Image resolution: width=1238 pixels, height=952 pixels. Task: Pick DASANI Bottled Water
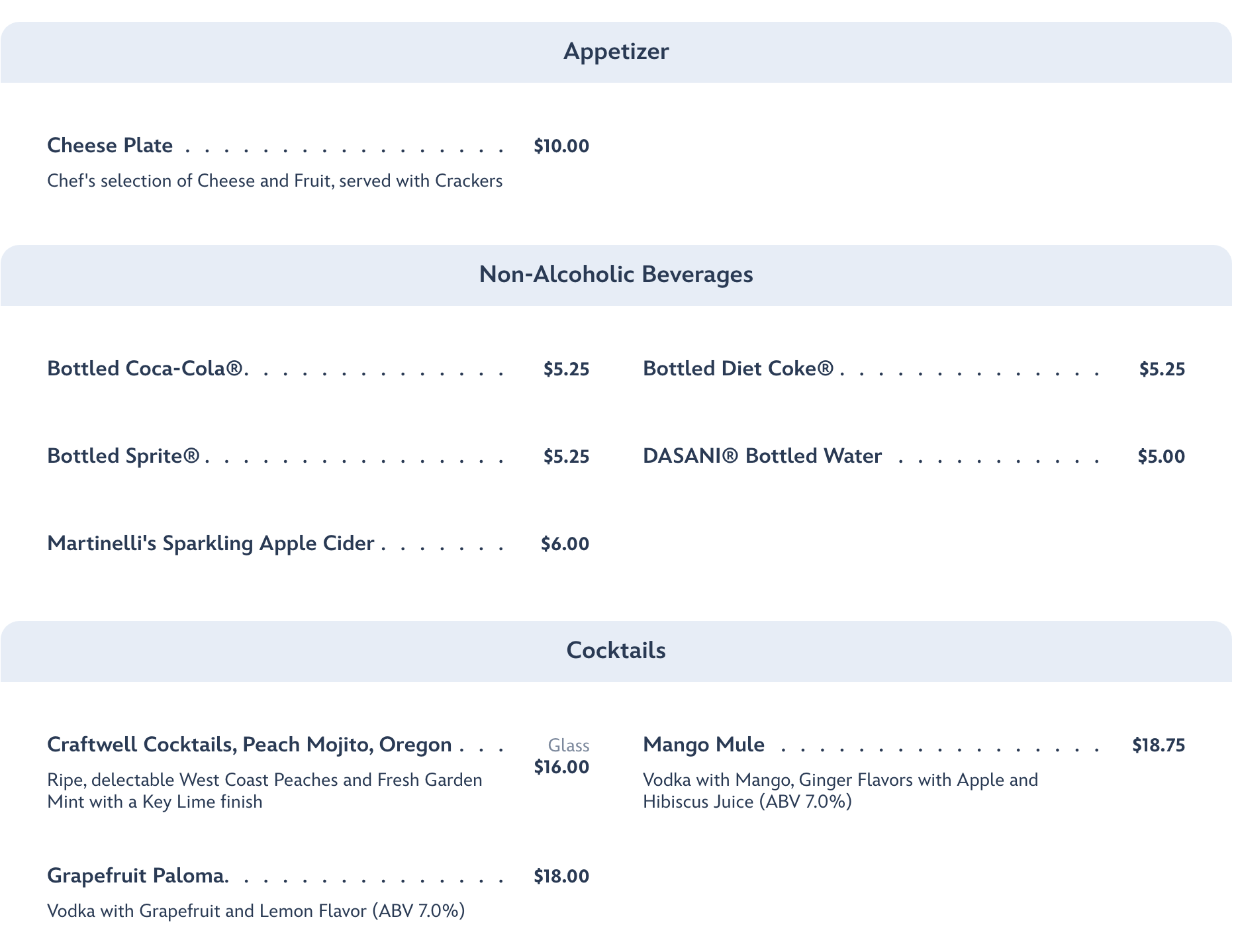click(762, 456)
